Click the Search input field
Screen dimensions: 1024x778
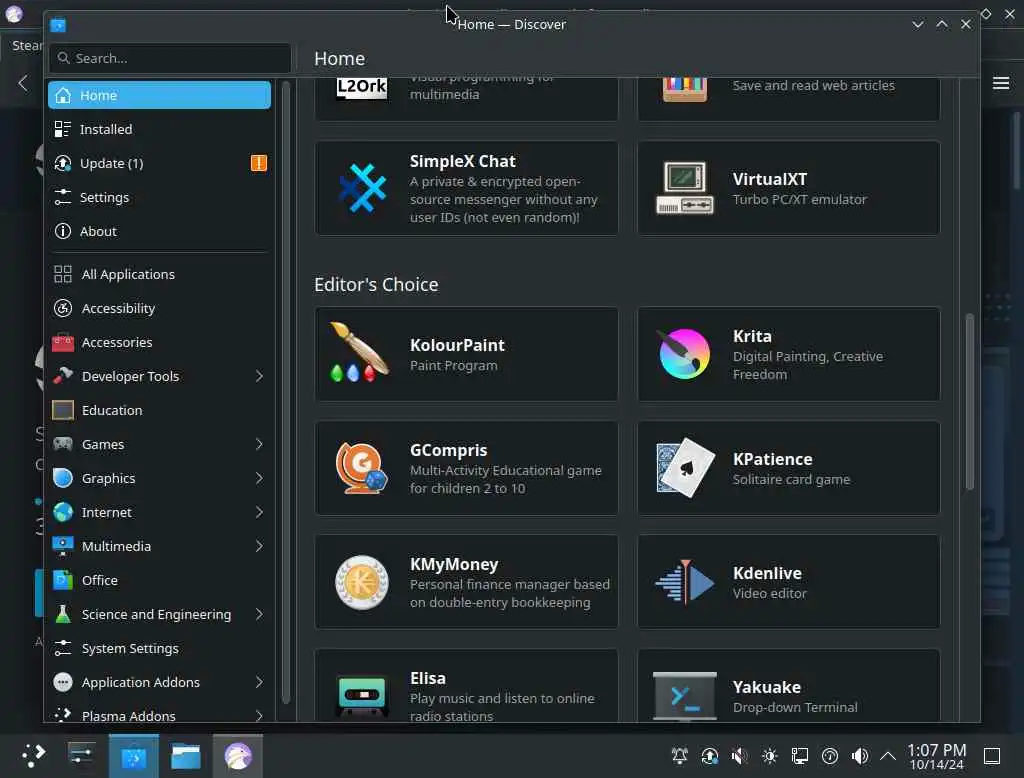[170, 58]
